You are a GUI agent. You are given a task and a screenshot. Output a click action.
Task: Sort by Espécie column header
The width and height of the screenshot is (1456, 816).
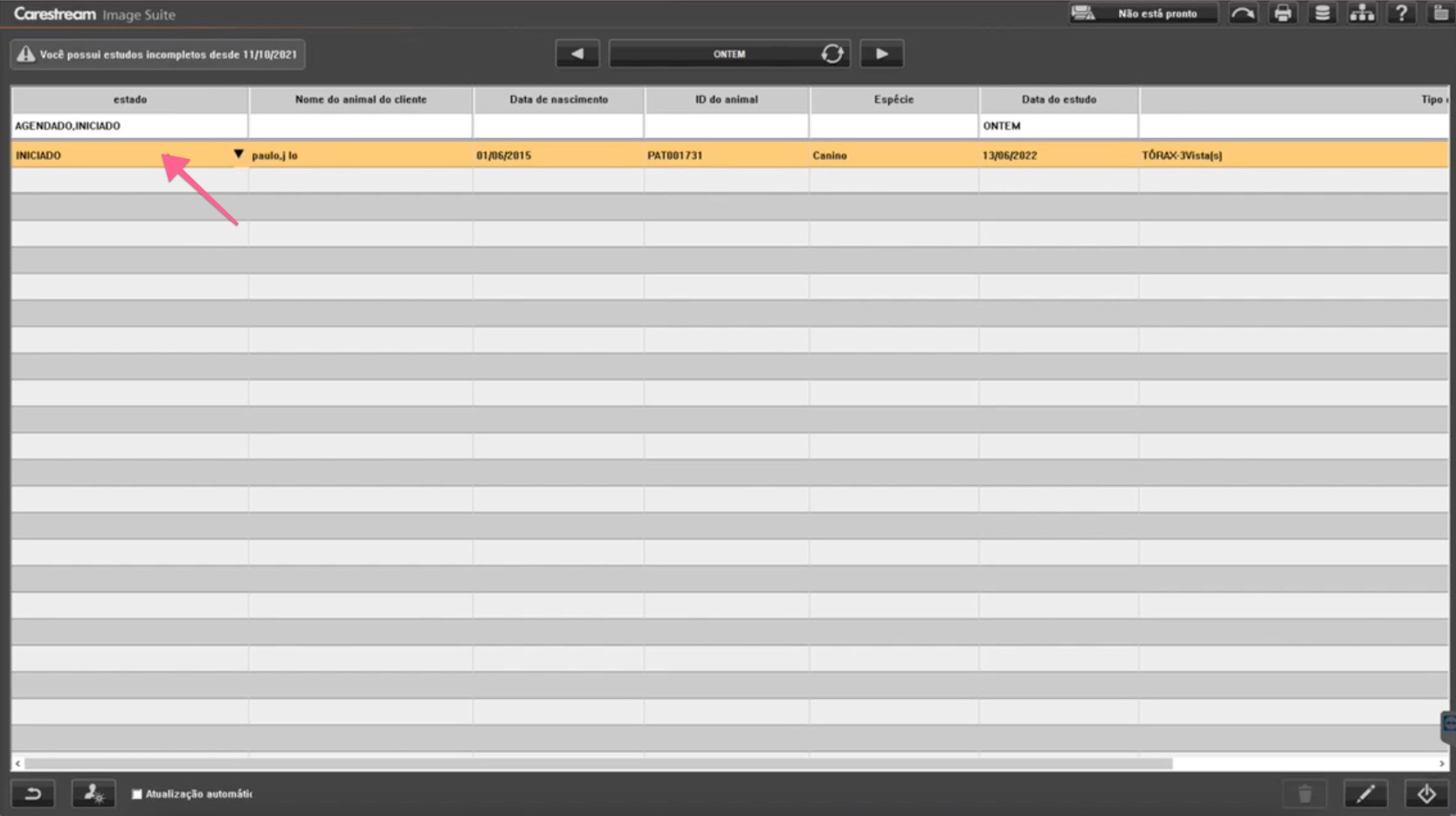tap(893, 100)
